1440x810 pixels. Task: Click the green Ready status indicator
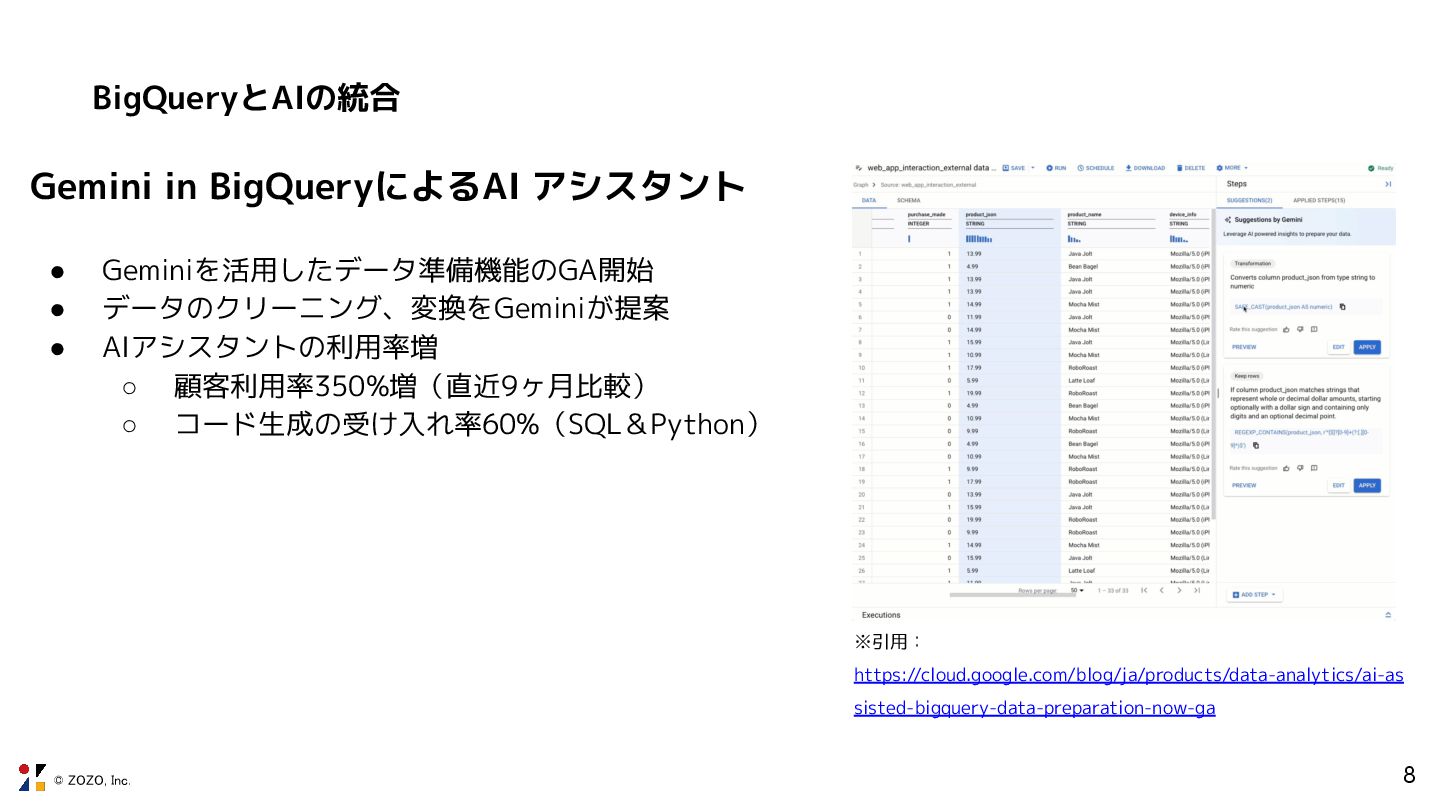[x=1380, y=168]
